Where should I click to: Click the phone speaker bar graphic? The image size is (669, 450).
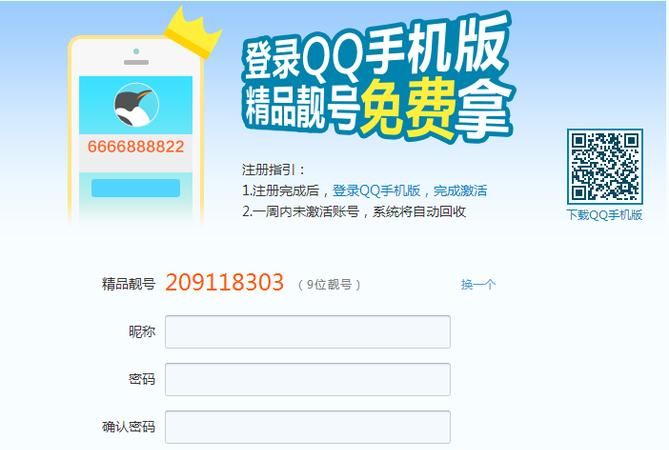(136, 62)
